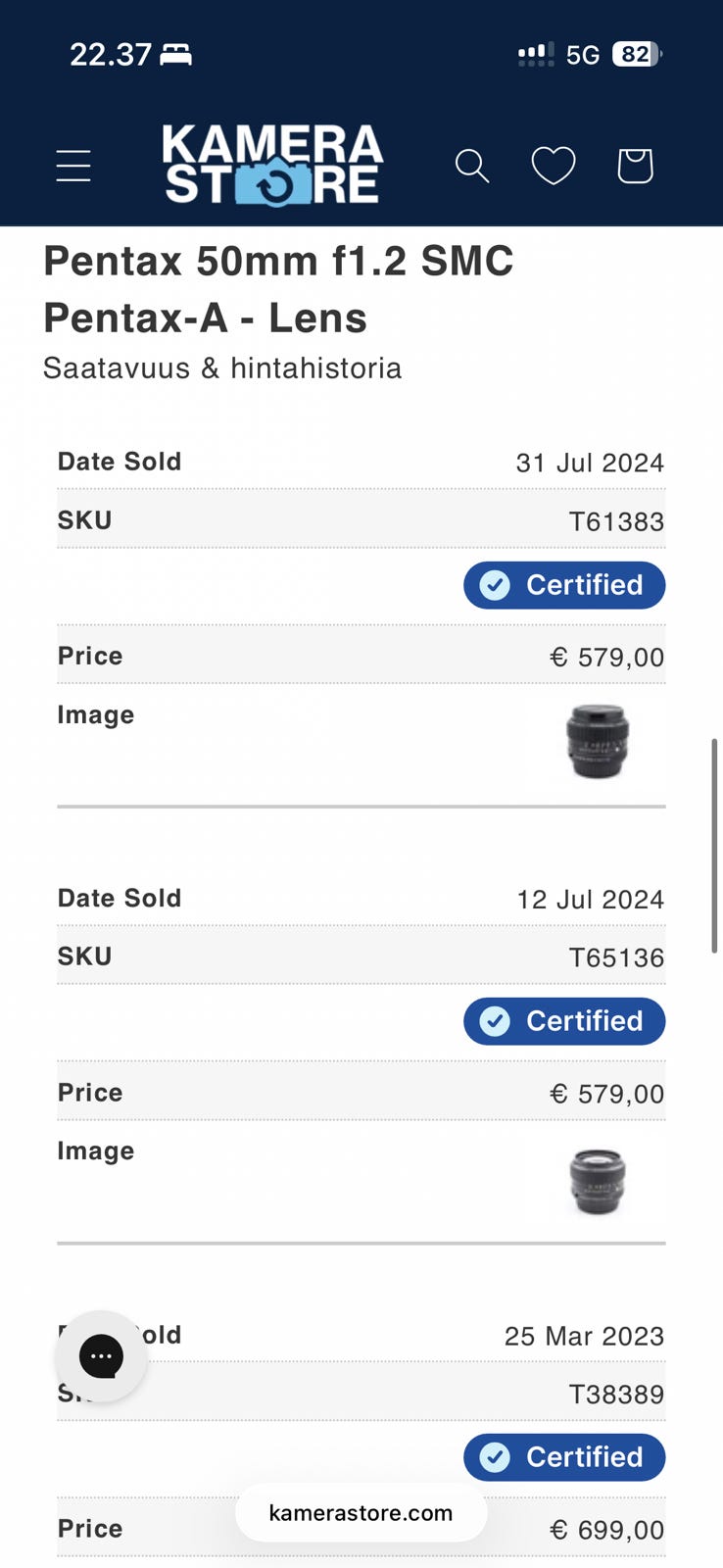Open the chat bubble widget

pos(101,1356)
